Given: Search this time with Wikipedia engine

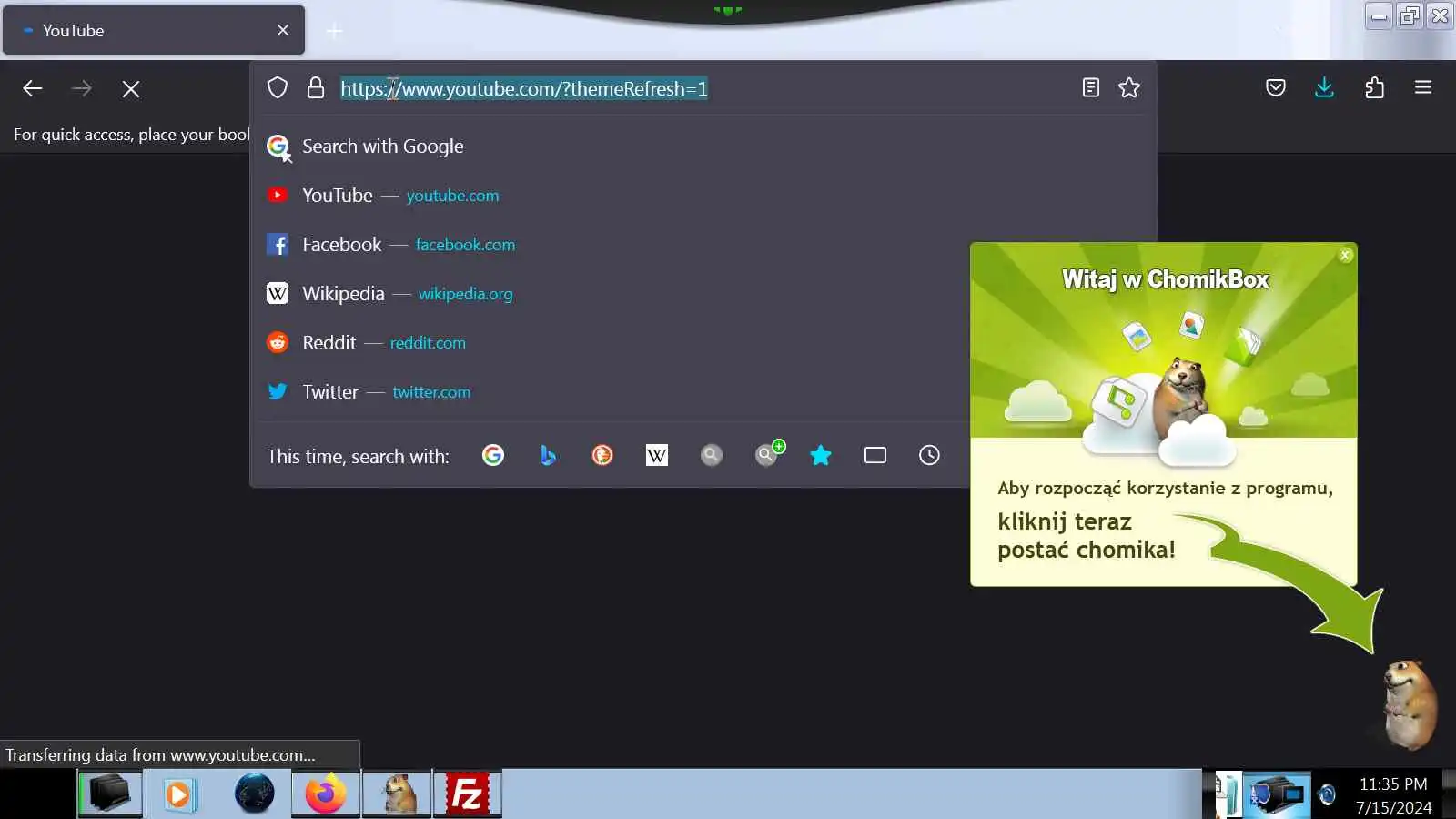Looking at the screenshot, I should [657, 455].
